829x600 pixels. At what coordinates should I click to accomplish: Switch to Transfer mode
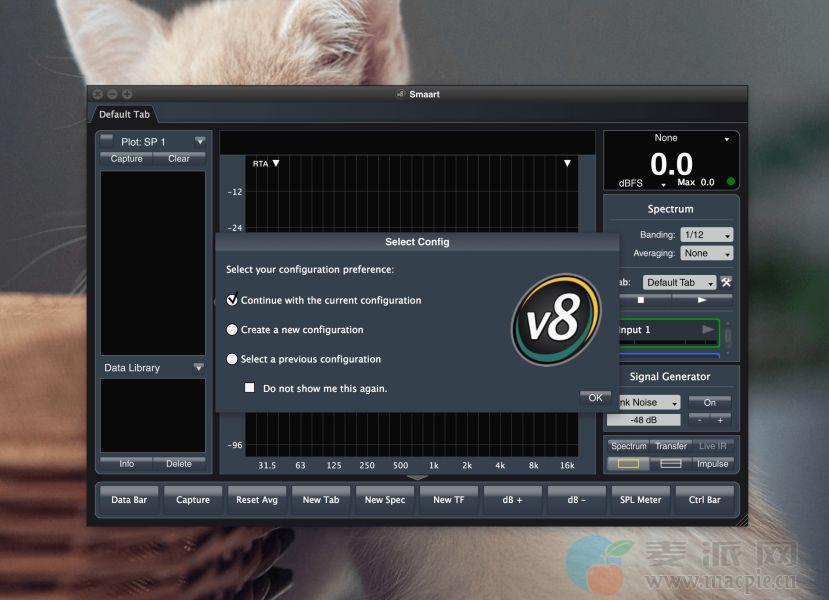pyautogui.click(x=671, y=446)
